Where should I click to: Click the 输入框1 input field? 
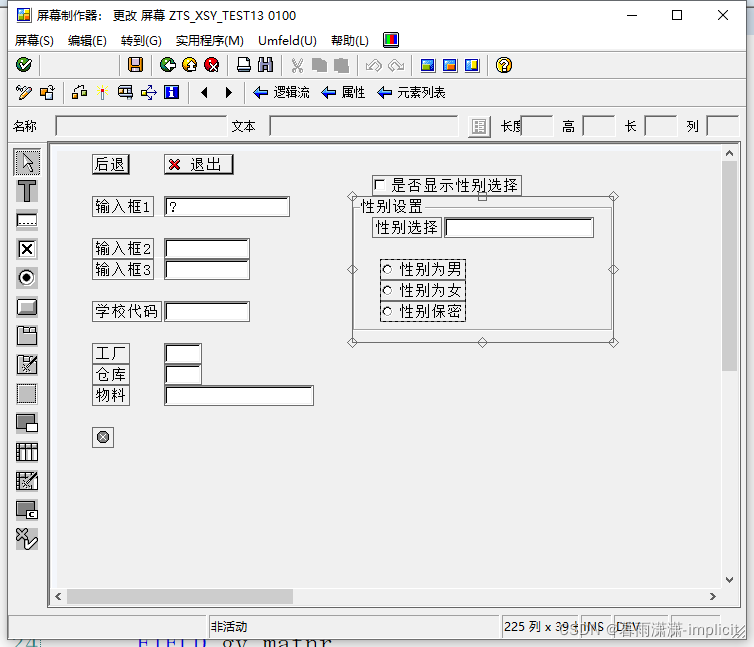click(x=227, y=207)
